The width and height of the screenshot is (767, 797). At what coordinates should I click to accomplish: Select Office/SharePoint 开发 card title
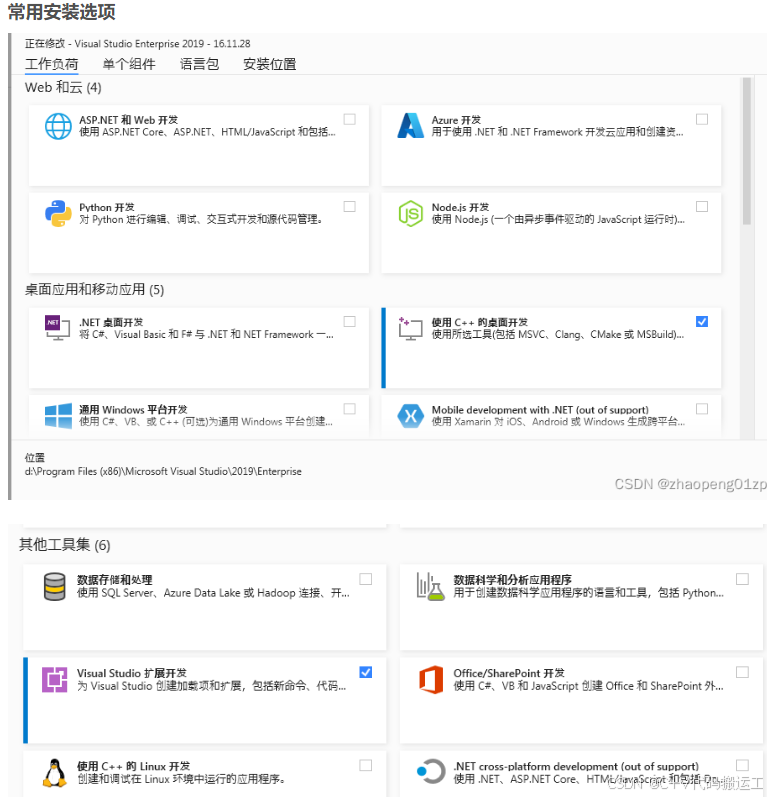point(509,673)
